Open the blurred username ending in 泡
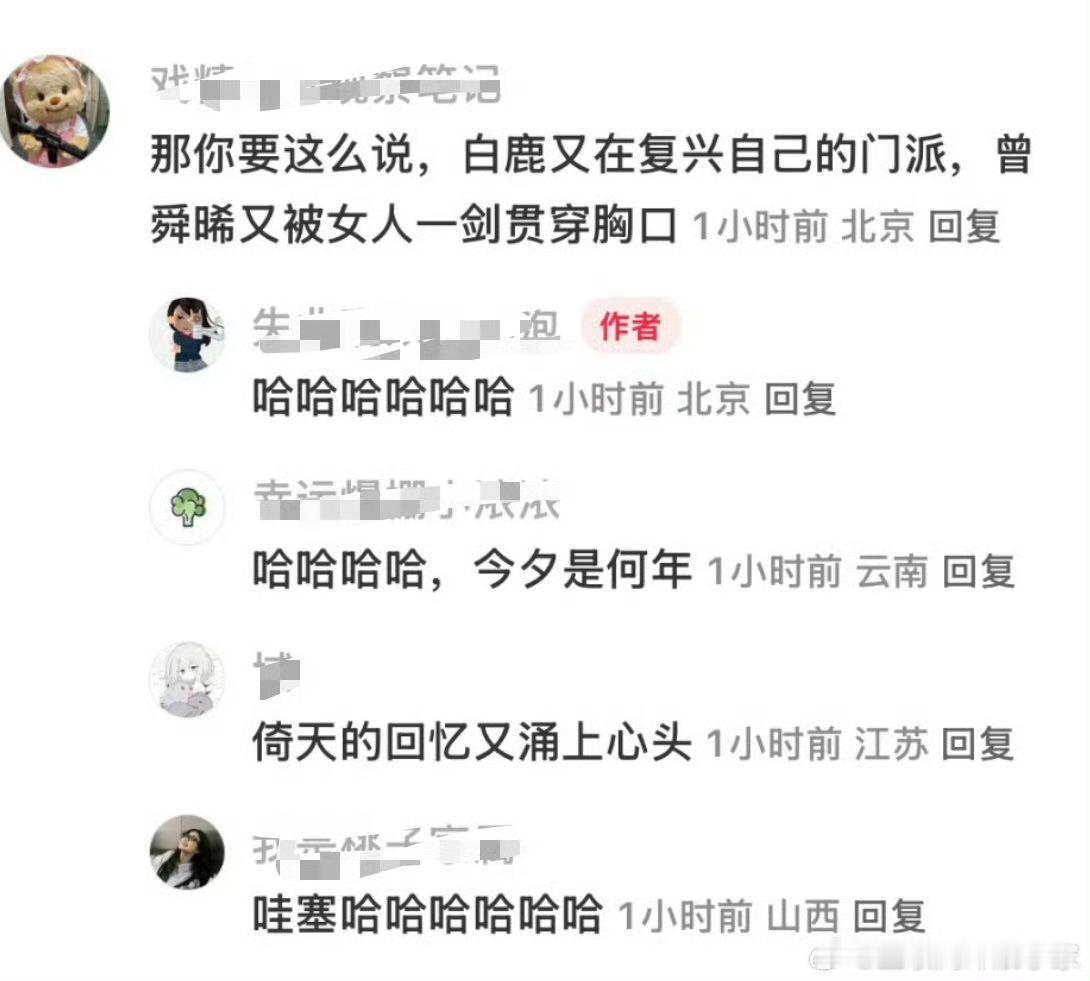The height and width of the screenshot is (981, 1090). pos(406,330)
